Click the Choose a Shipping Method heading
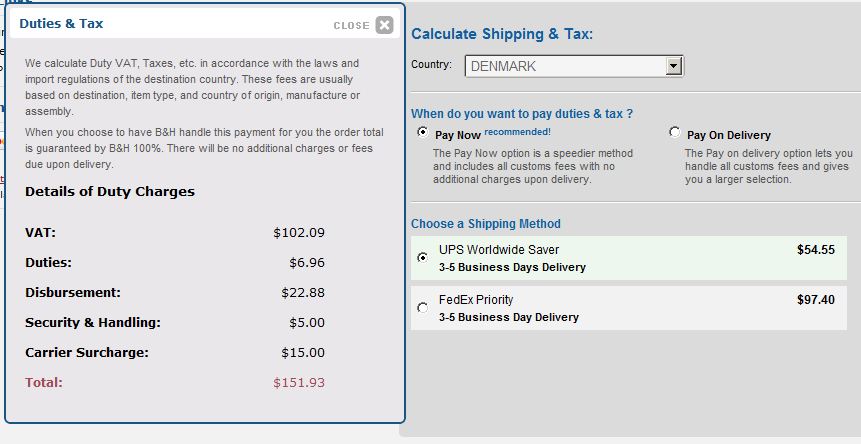This screenshot has height=444, width=861. pyautogui.click(x=486, y=224)
